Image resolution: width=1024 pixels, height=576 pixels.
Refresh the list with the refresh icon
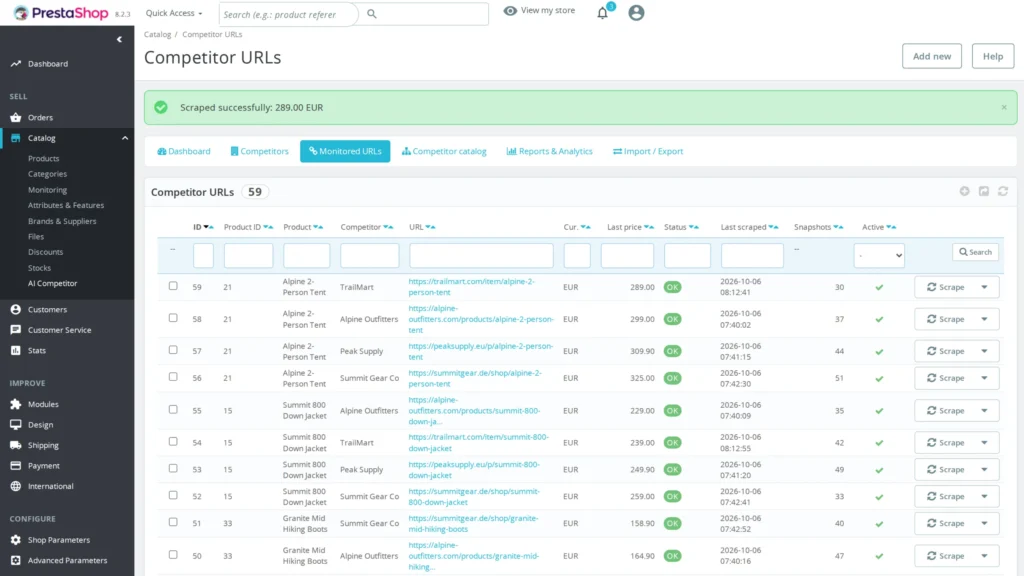[x=1003, y=191]
